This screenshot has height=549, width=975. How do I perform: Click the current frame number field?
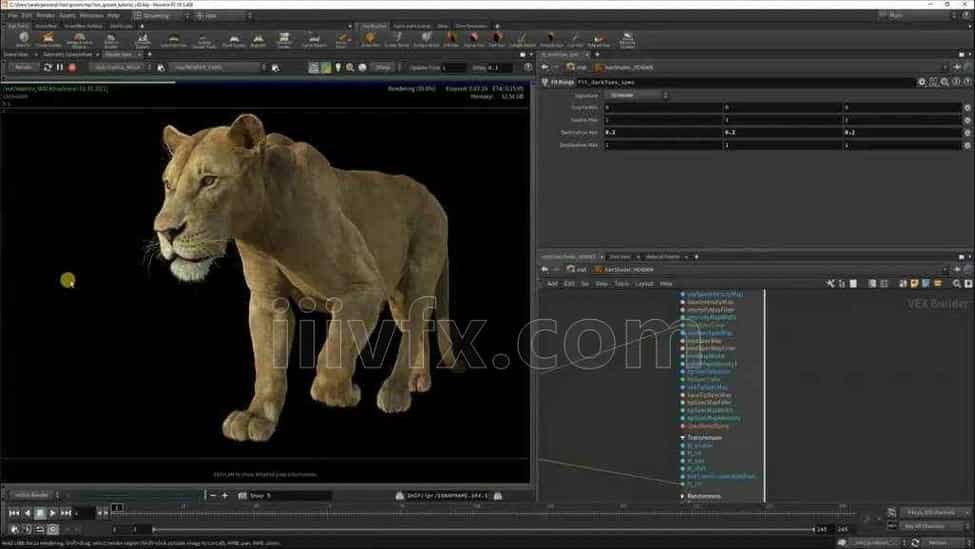(85, 513)
